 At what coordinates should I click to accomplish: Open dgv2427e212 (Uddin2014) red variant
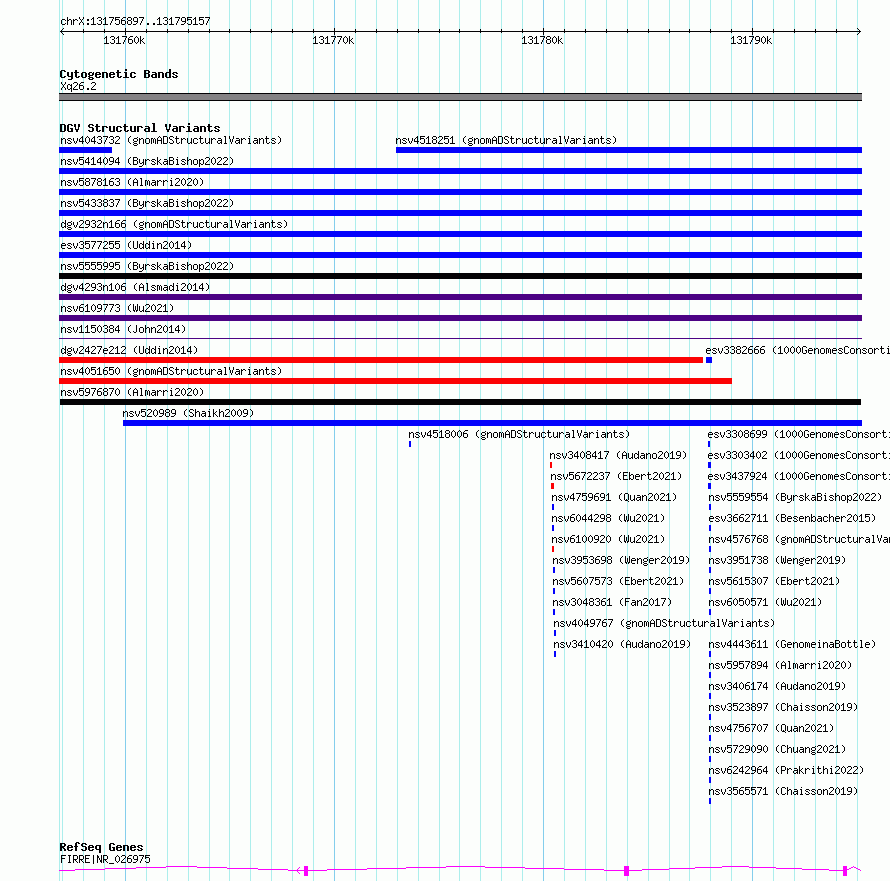point(129,350)
